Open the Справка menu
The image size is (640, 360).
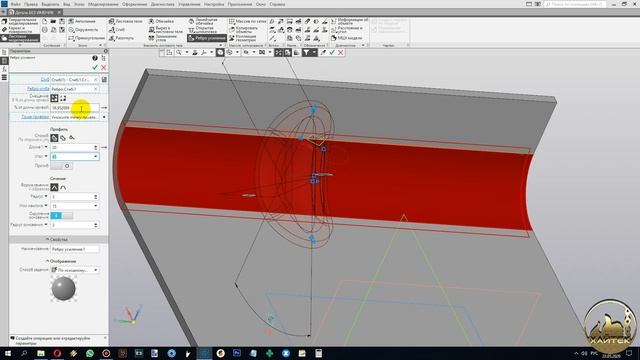click(277, 4)
